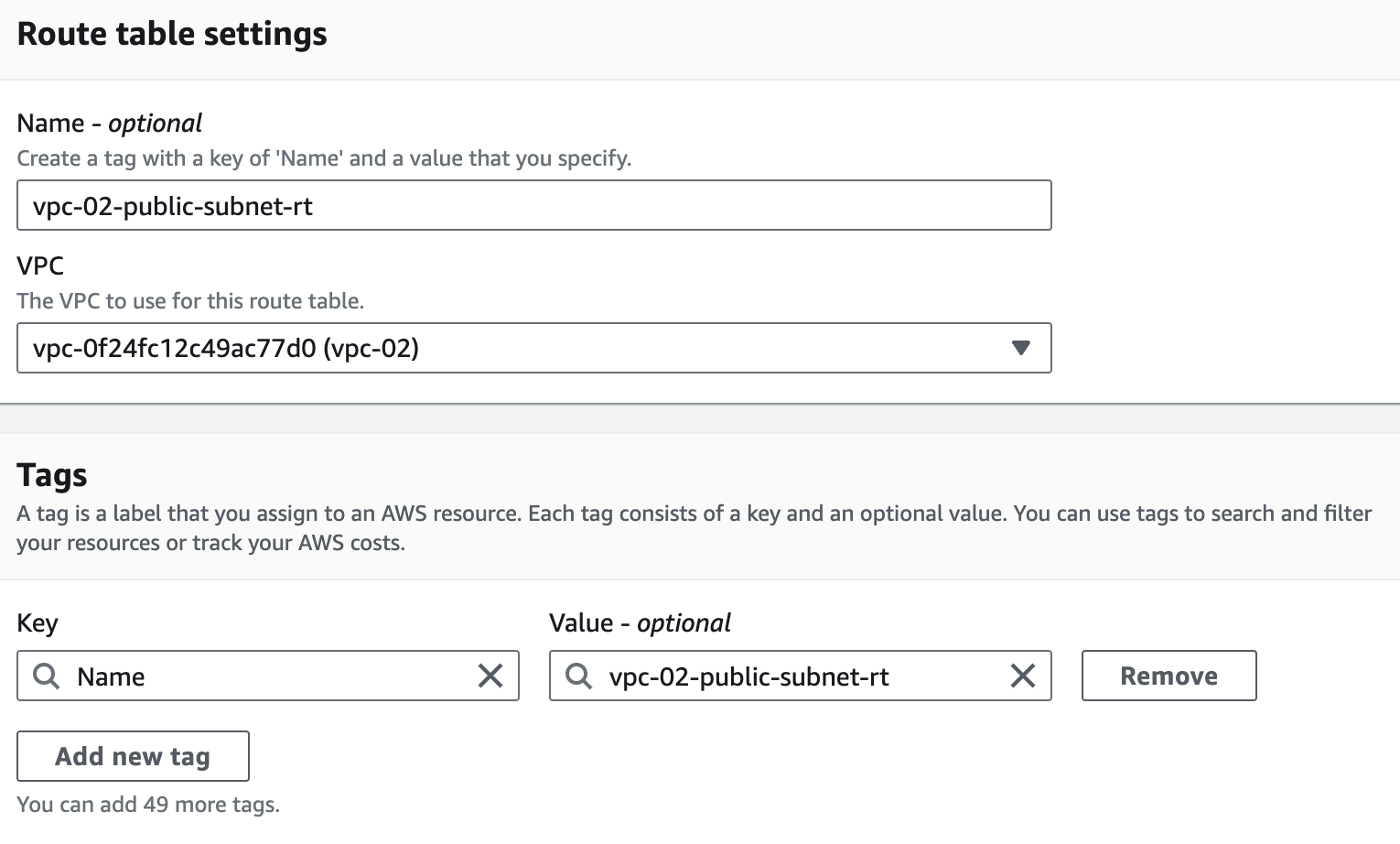Click the magnifier icon in the Value field
The image size is (1400, 844).
click(x=578, y=676)
